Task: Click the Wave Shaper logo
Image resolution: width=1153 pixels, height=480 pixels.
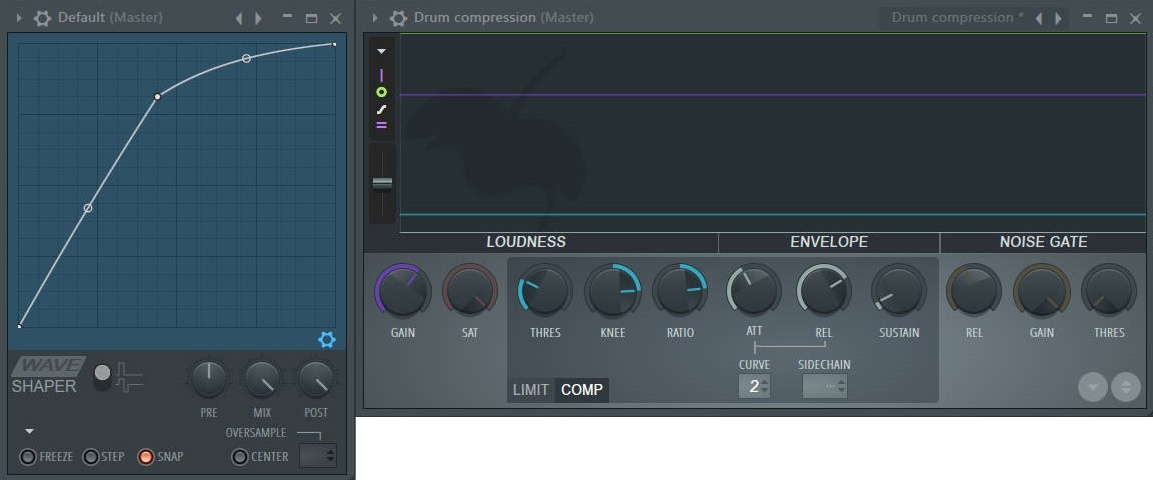Action: point(48,375)
